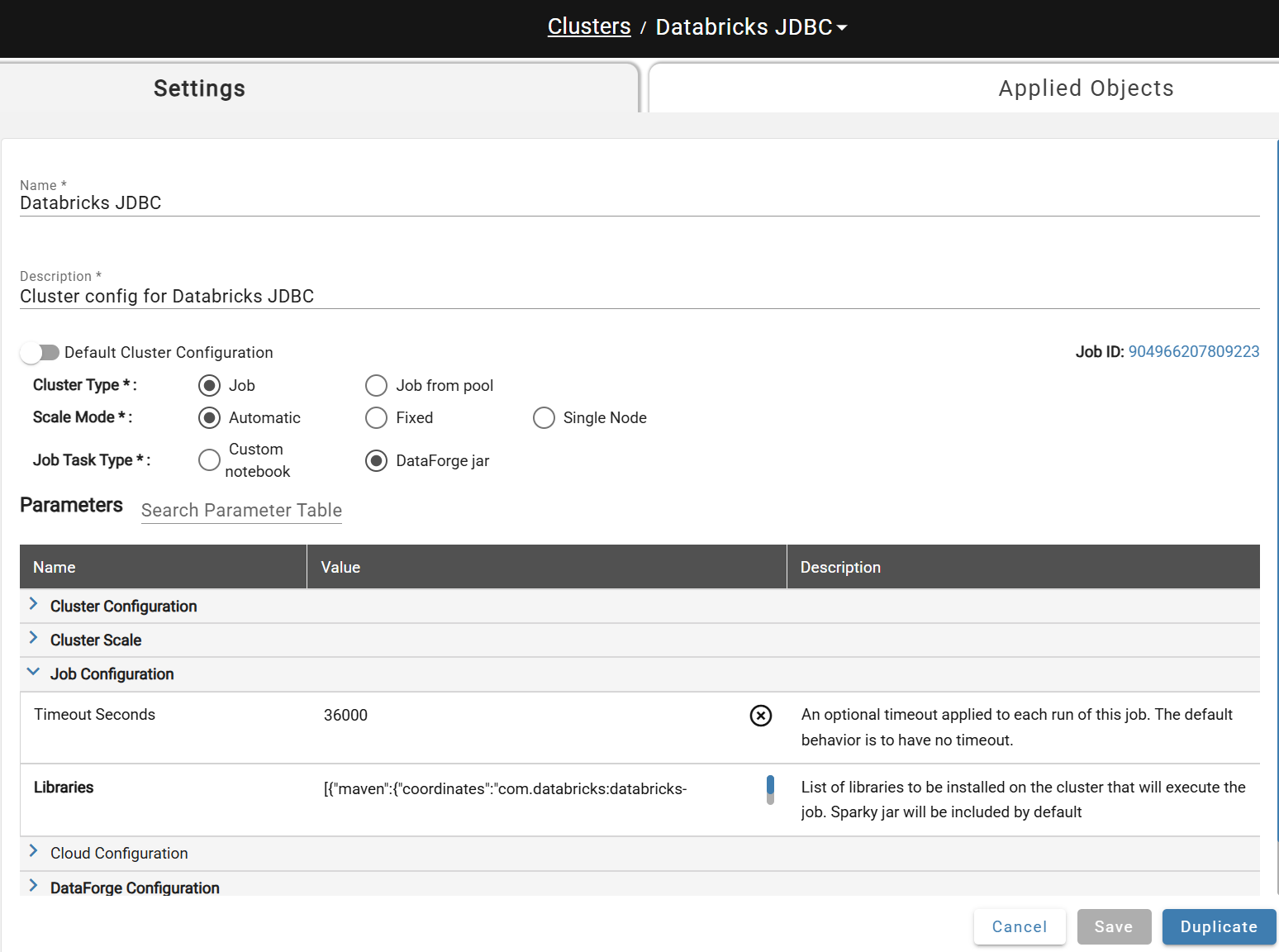Click the Cluster Type label
The width and height of the screenshot is (1279, 952).
coord(85,385)
